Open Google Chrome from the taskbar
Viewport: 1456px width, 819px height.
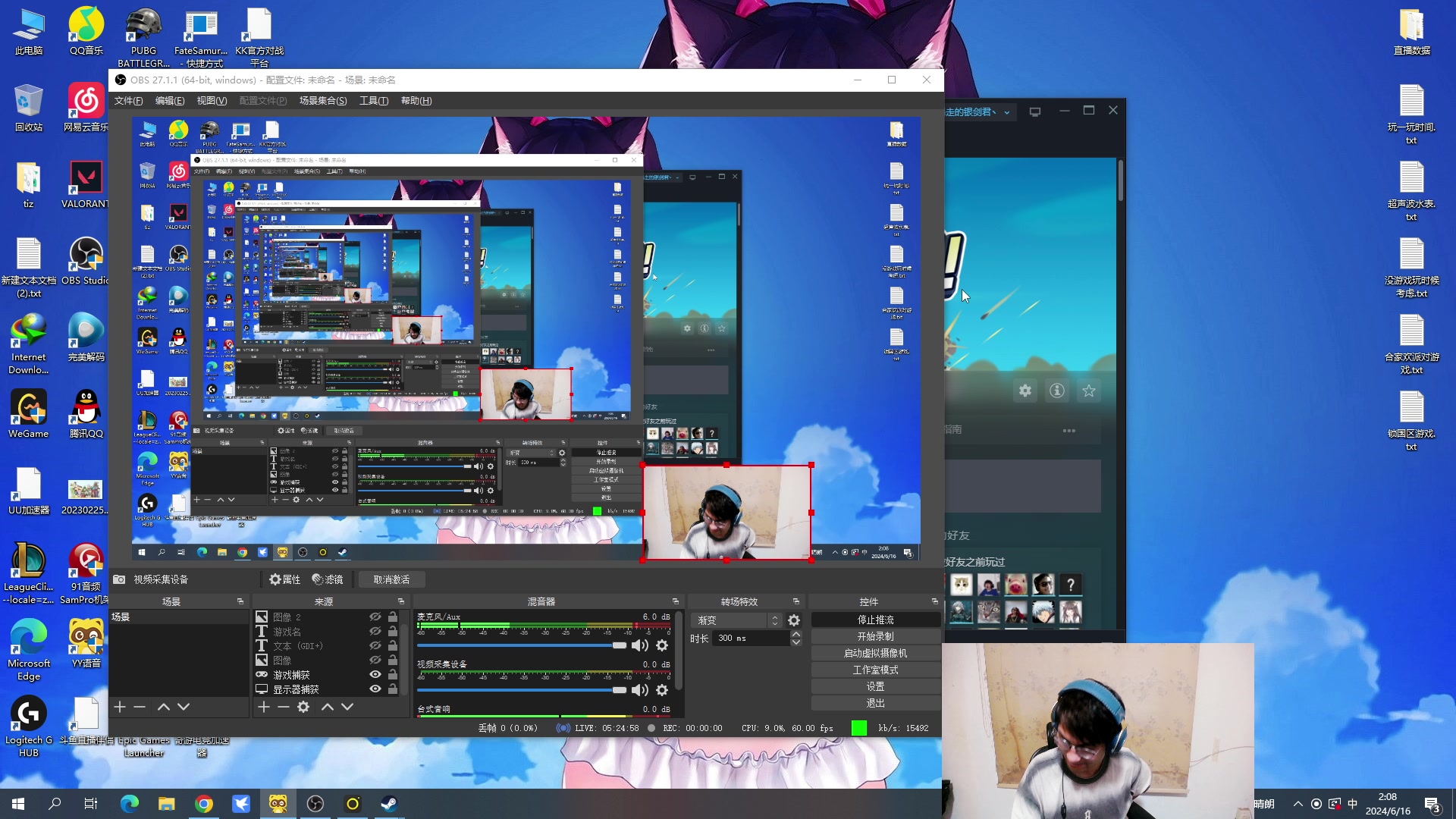coord(204,804)
